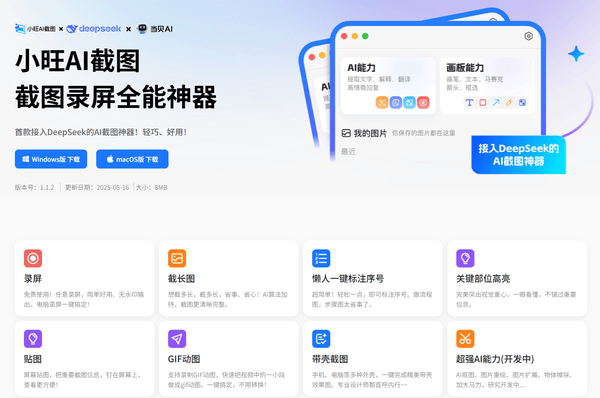This screenshot has height=398, width=600.
Task: Click the AI能力 card heading
Action: click(361, 68)
